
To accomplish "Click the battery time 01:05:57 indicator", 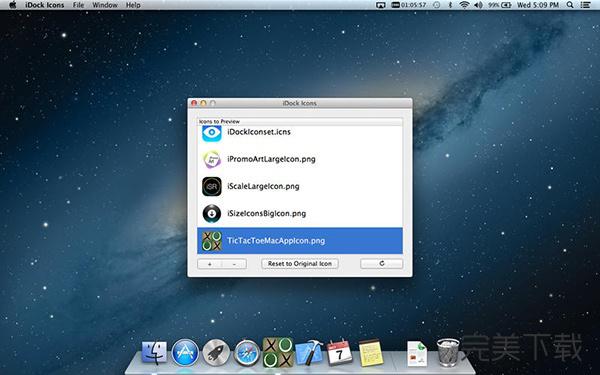I will (x=409, y=5).
